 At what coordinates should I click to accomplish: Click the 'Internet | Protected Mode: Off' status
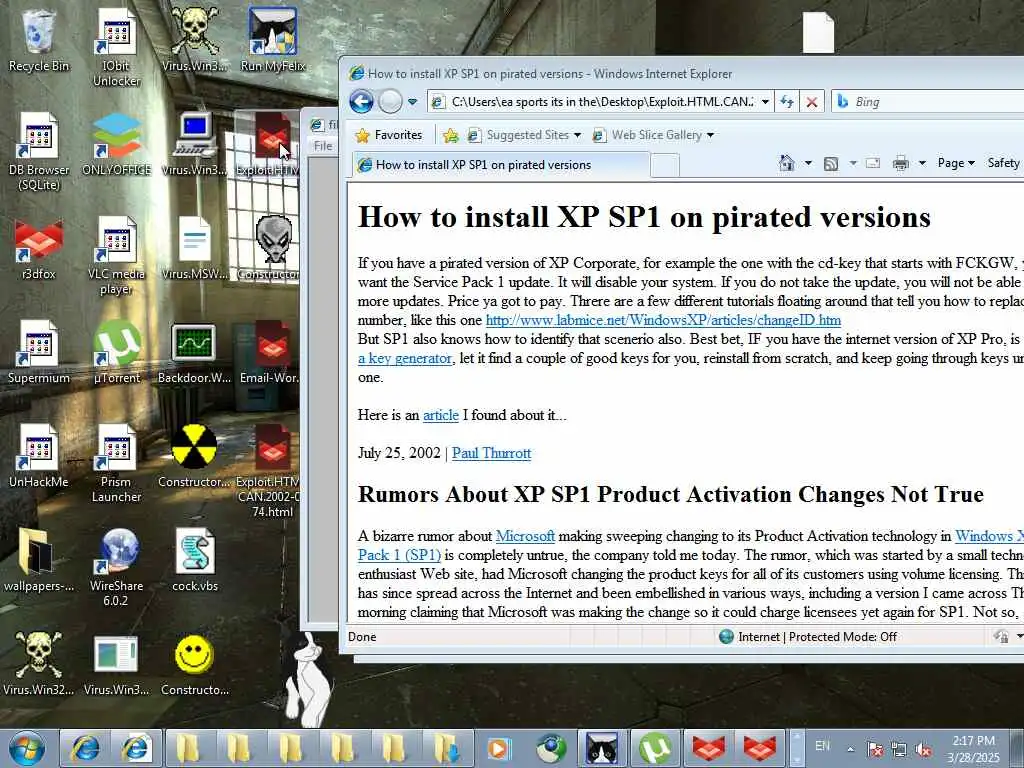click(807, 637)
